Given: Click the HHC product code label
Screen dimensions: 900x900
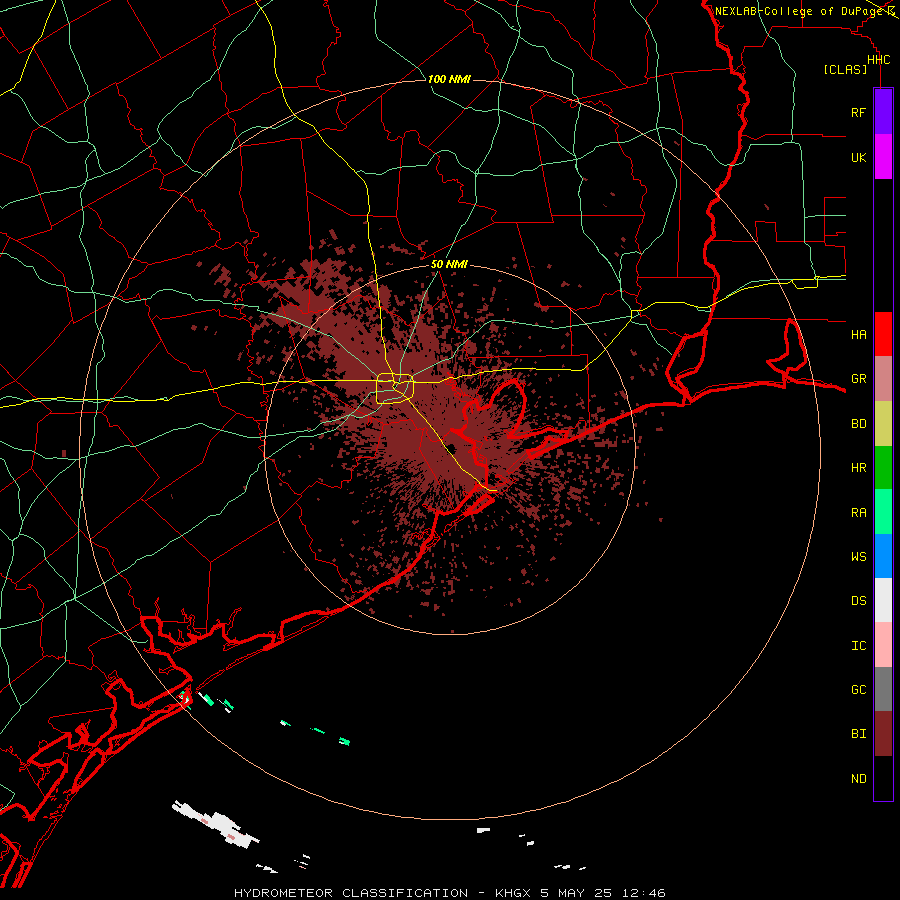Looking at the screenshot, I should (878, 60).
